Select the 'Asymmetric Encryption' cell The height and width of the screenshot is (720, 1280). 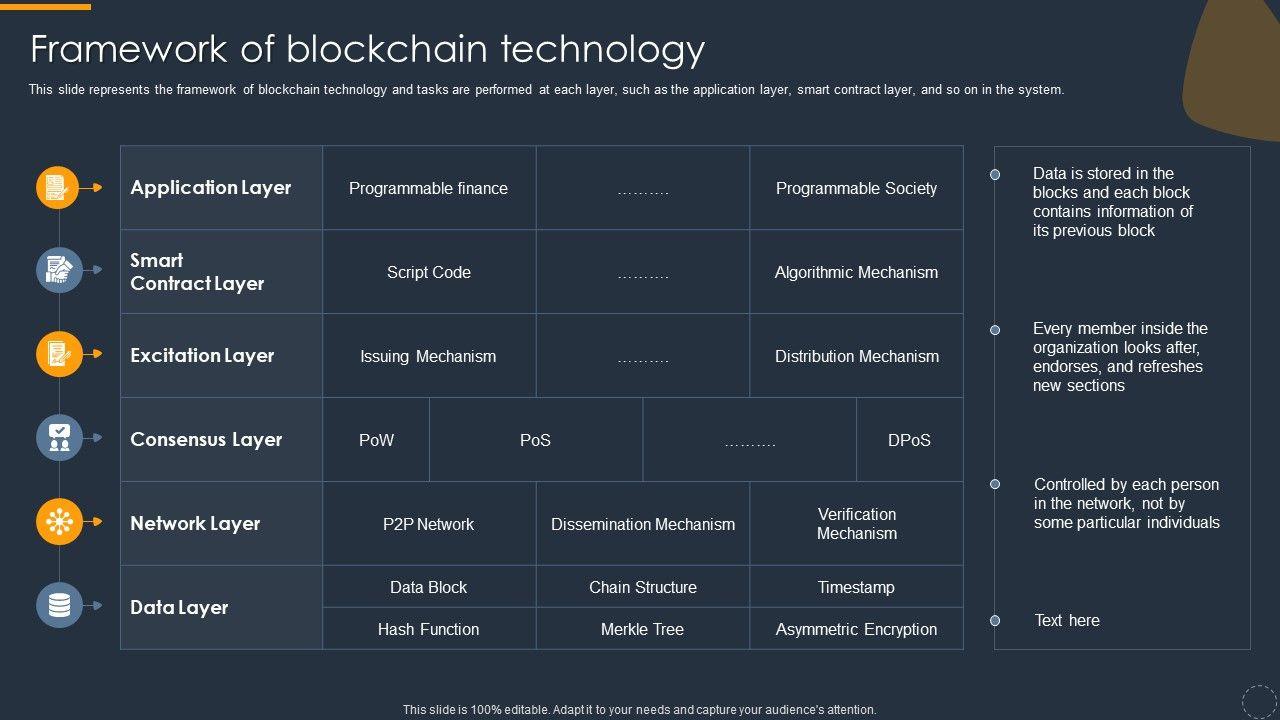[856, 629]
